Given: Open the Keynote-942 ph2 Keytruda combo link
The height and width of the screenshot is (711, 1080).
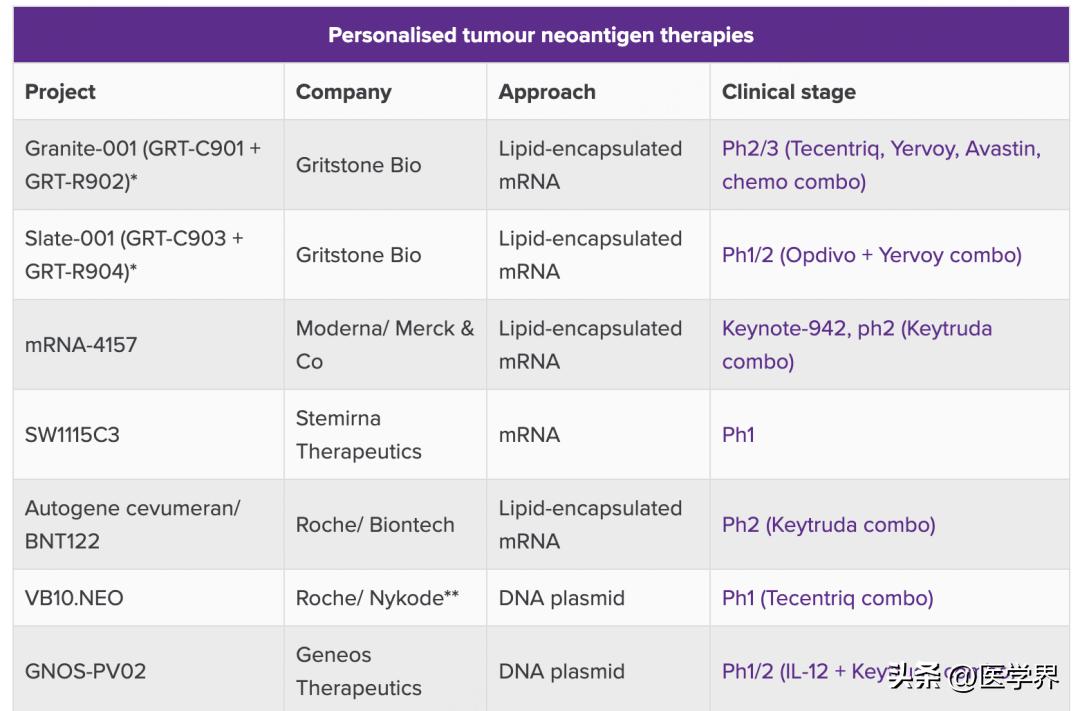Looking at the screenshot, I should pyautogui.click(x=856, y=329).
